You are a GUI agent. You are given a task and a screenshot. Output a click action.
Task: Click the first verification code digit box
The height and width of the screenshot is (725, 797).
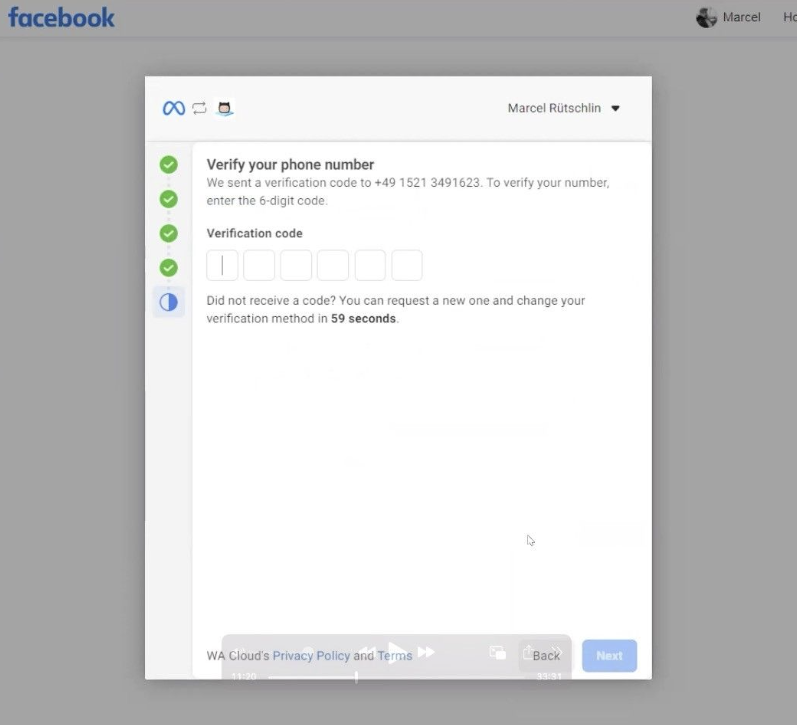[222, 265]
